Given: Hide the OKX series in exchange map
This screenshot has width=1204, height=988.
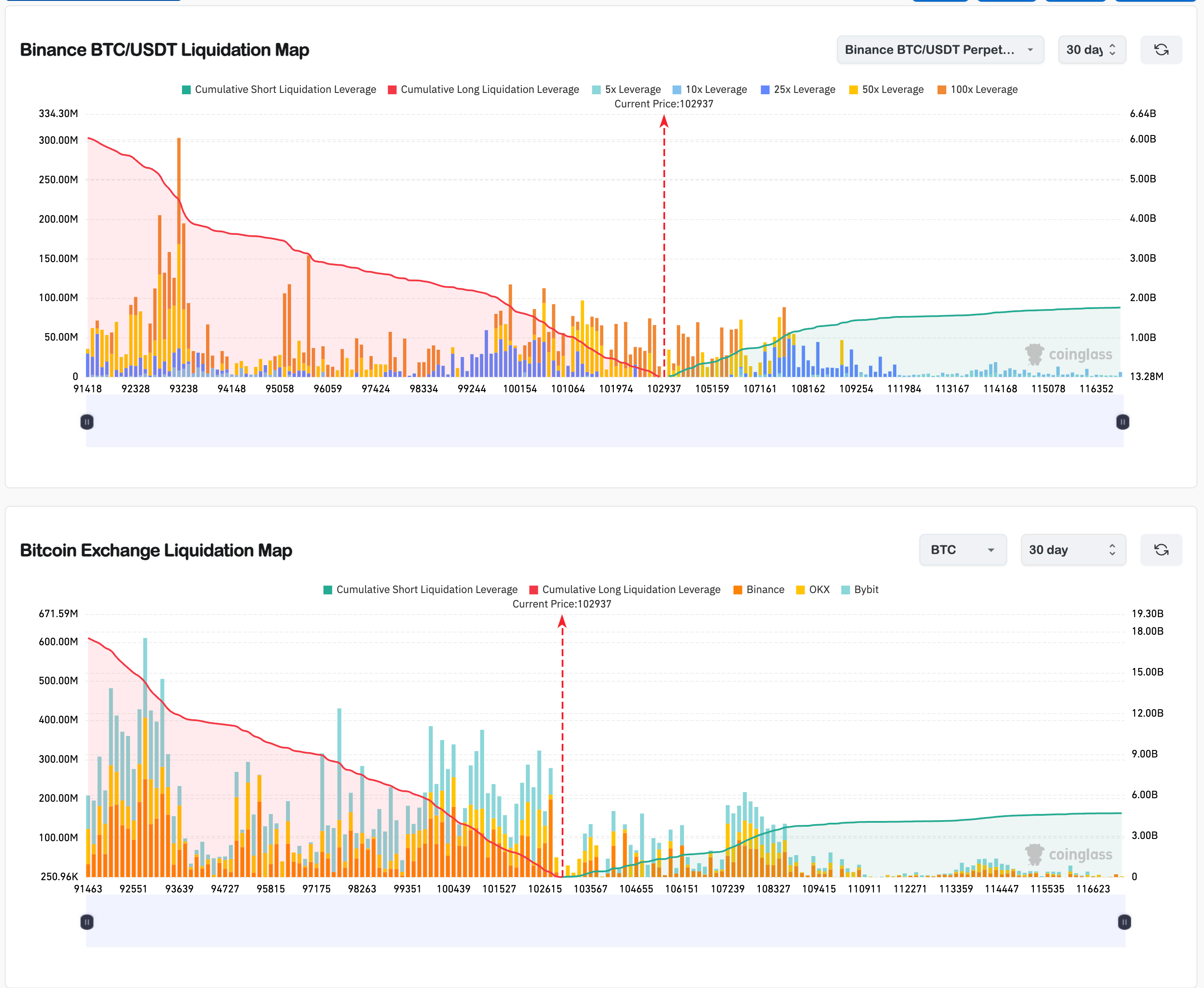Looking at the screenshot, I should pos(812,590).
